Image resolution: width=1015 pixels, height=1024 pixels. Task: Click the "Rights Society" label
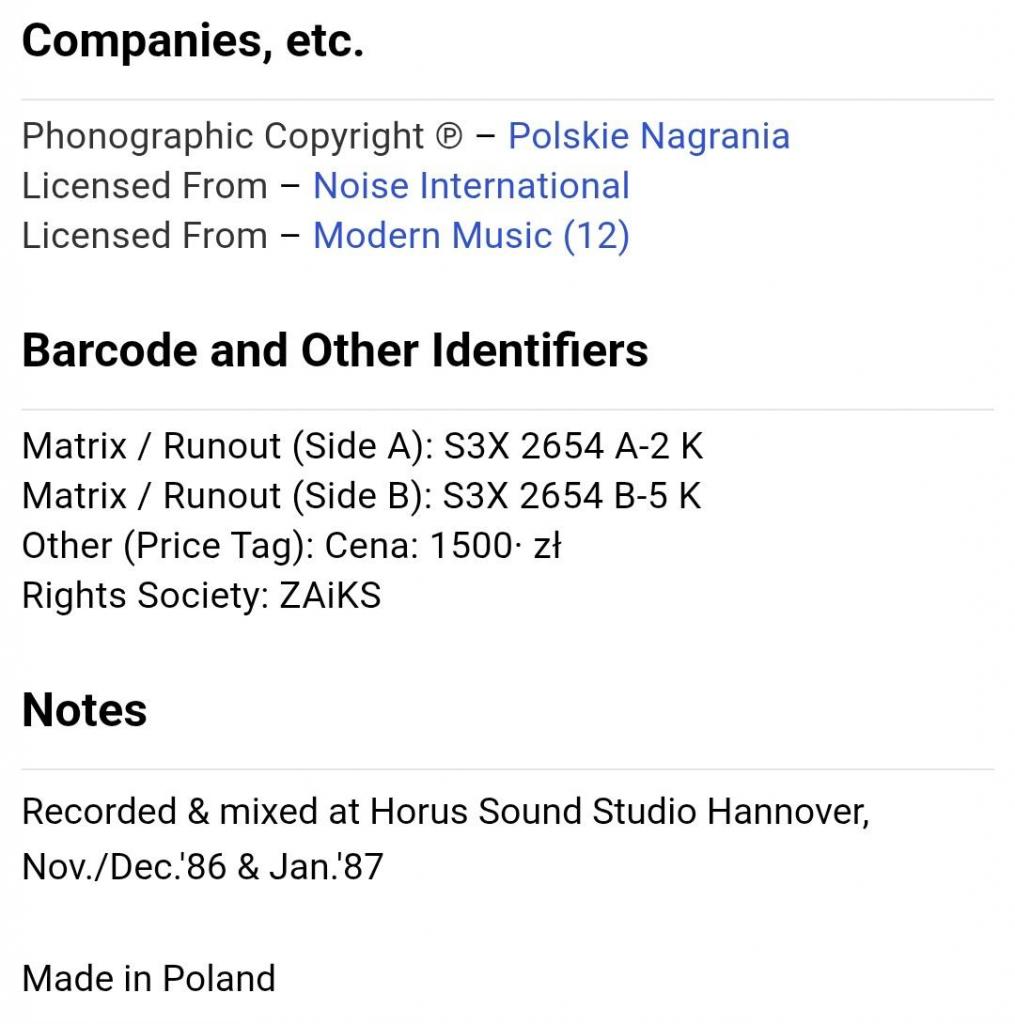pos(144,596)
